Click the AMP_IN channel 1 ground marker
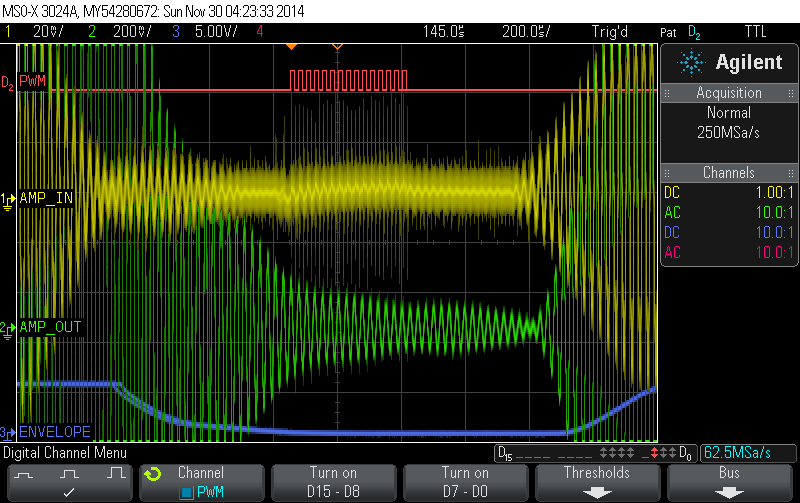Screen dimensions: 800x503 [x=8, y=198]
